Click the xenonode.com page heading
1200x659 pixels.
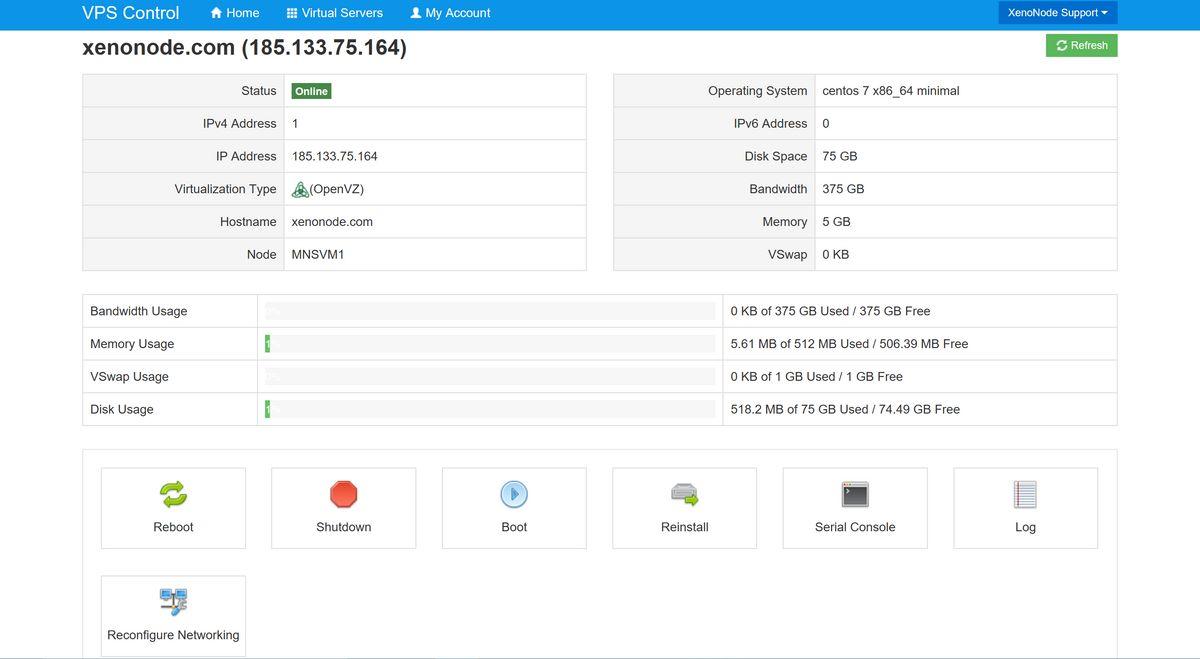pyautogui.click(x=244, y=47)
